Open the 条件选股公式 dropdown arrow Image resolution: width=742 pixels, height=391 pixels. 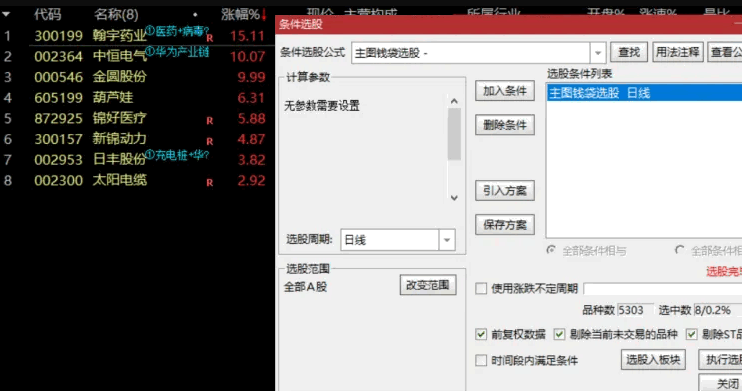(598, 53)
